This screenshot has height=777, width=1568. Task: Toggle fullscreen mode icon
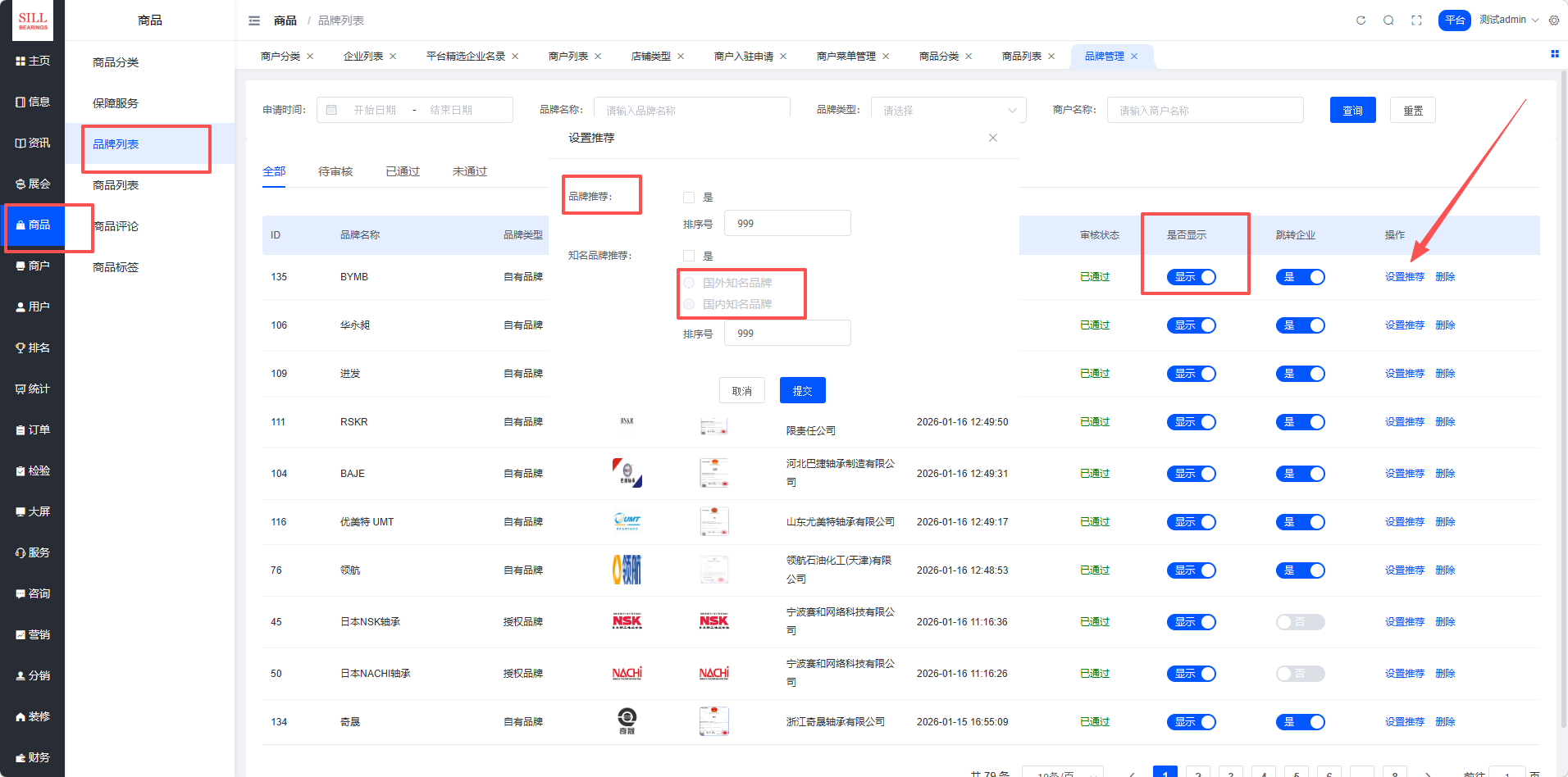pos(1416,20)
